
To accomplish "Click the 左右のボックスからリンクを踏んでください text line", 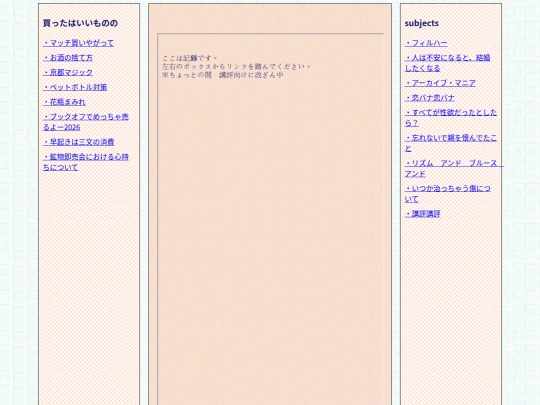I will 237,66.
